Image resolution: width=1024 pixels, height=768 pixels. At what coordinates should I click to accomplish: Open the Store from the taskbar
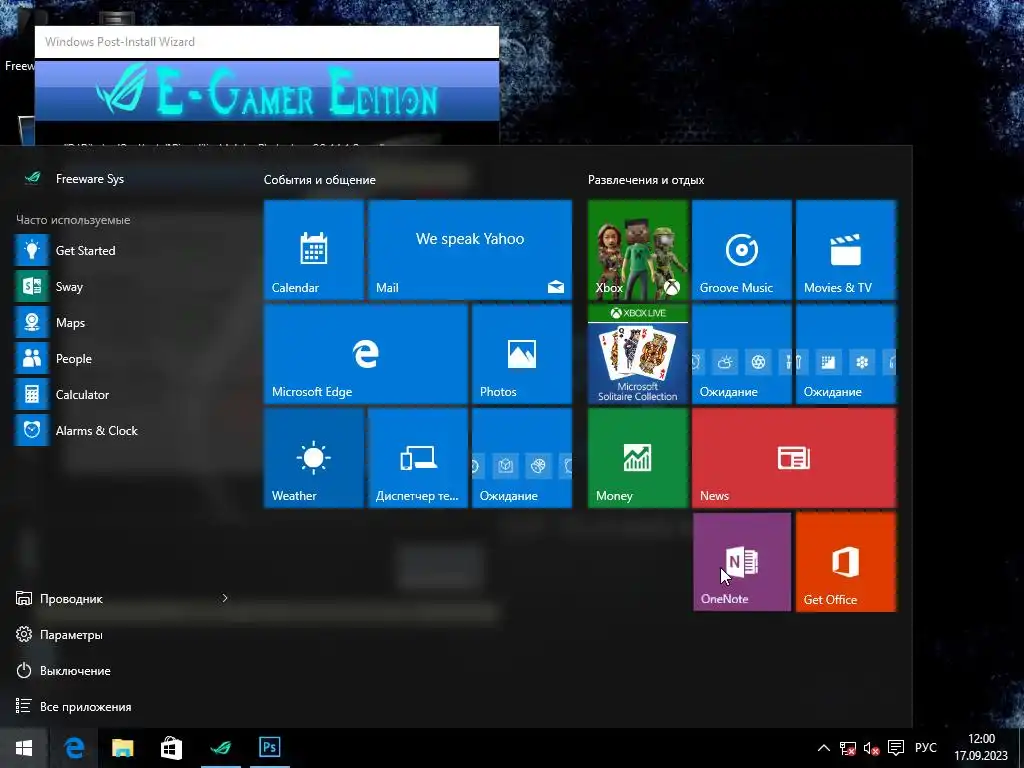coord(171,748)
